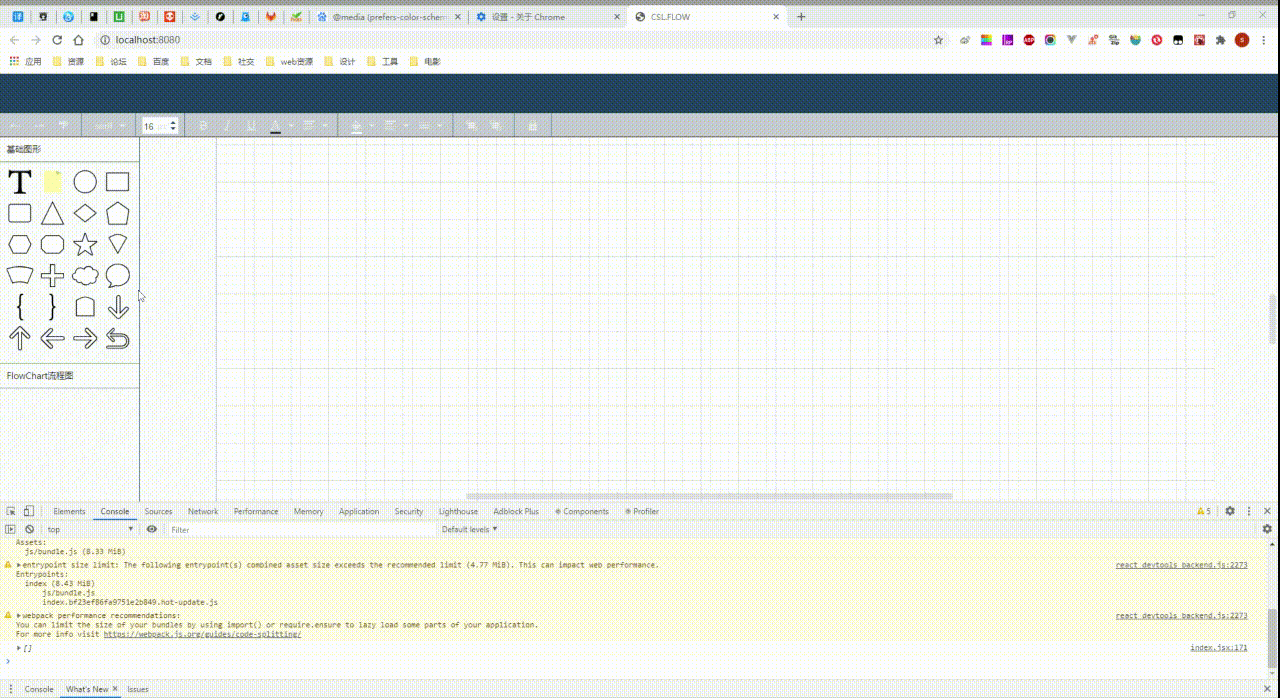Pick the down arrow shape

point(118,307)
